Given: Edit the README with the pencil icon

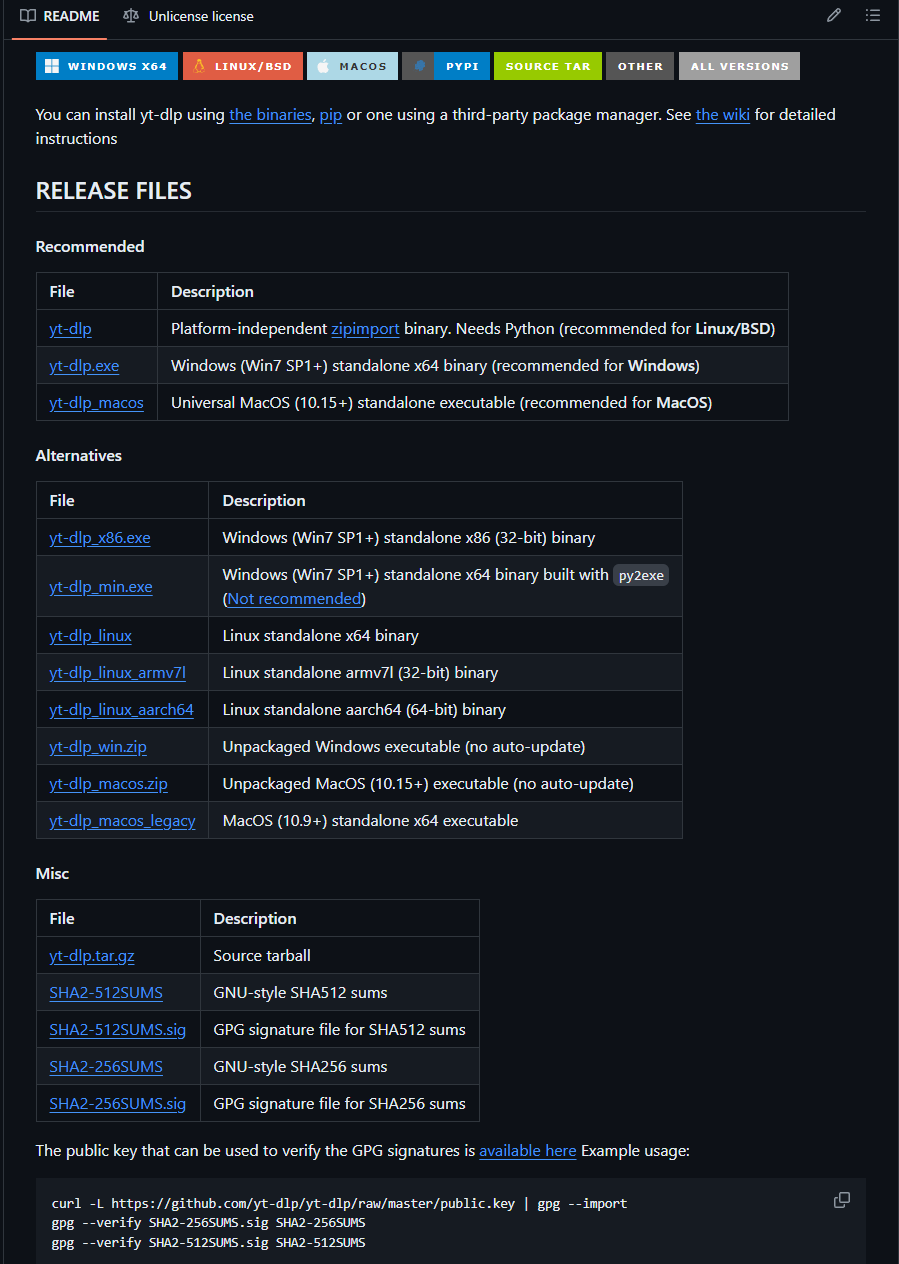Looking at the screenshot, I should pyautogui.click(x=833, y=16).
